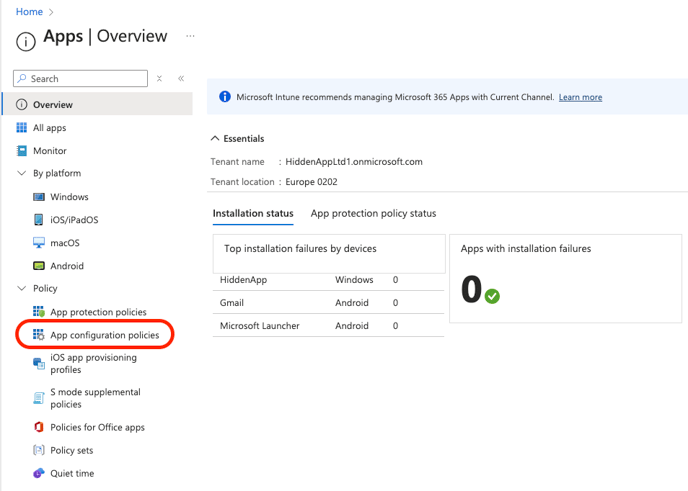This screenshot has height=491, width=688.
Task: Collapse the Essentials section
Action: (x=215, y=138)
